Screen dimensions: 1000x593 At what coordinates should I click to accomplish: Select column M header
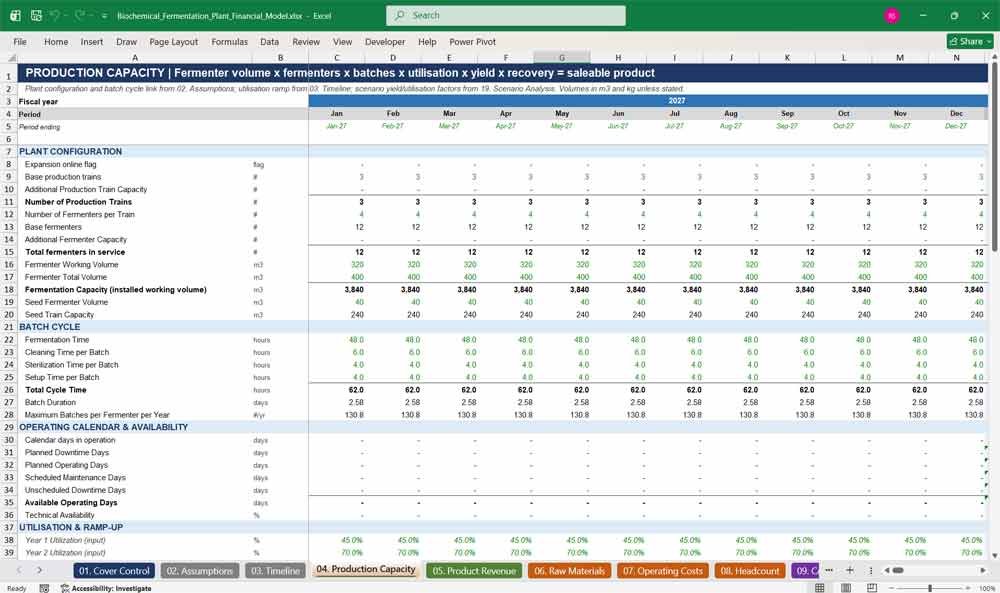point(900,57)
